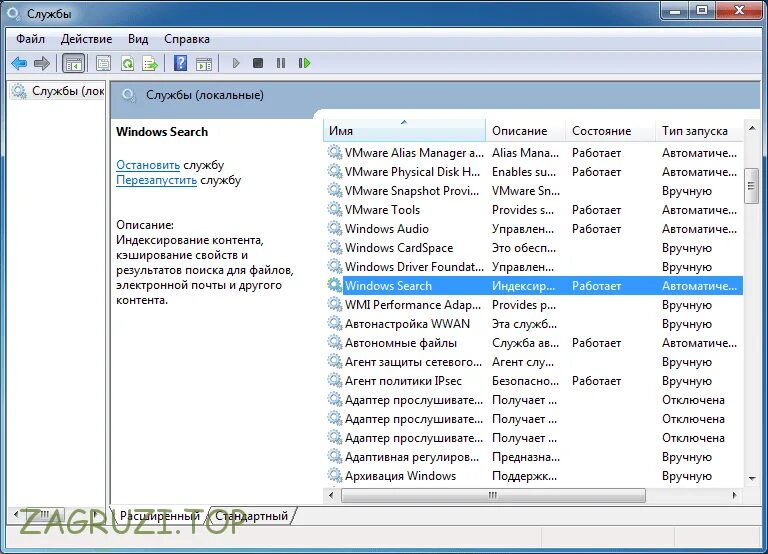Screen dimensions: 768x554
Task: Click the gear icon of Агент политики IPsec
Action: click(335, 381)
